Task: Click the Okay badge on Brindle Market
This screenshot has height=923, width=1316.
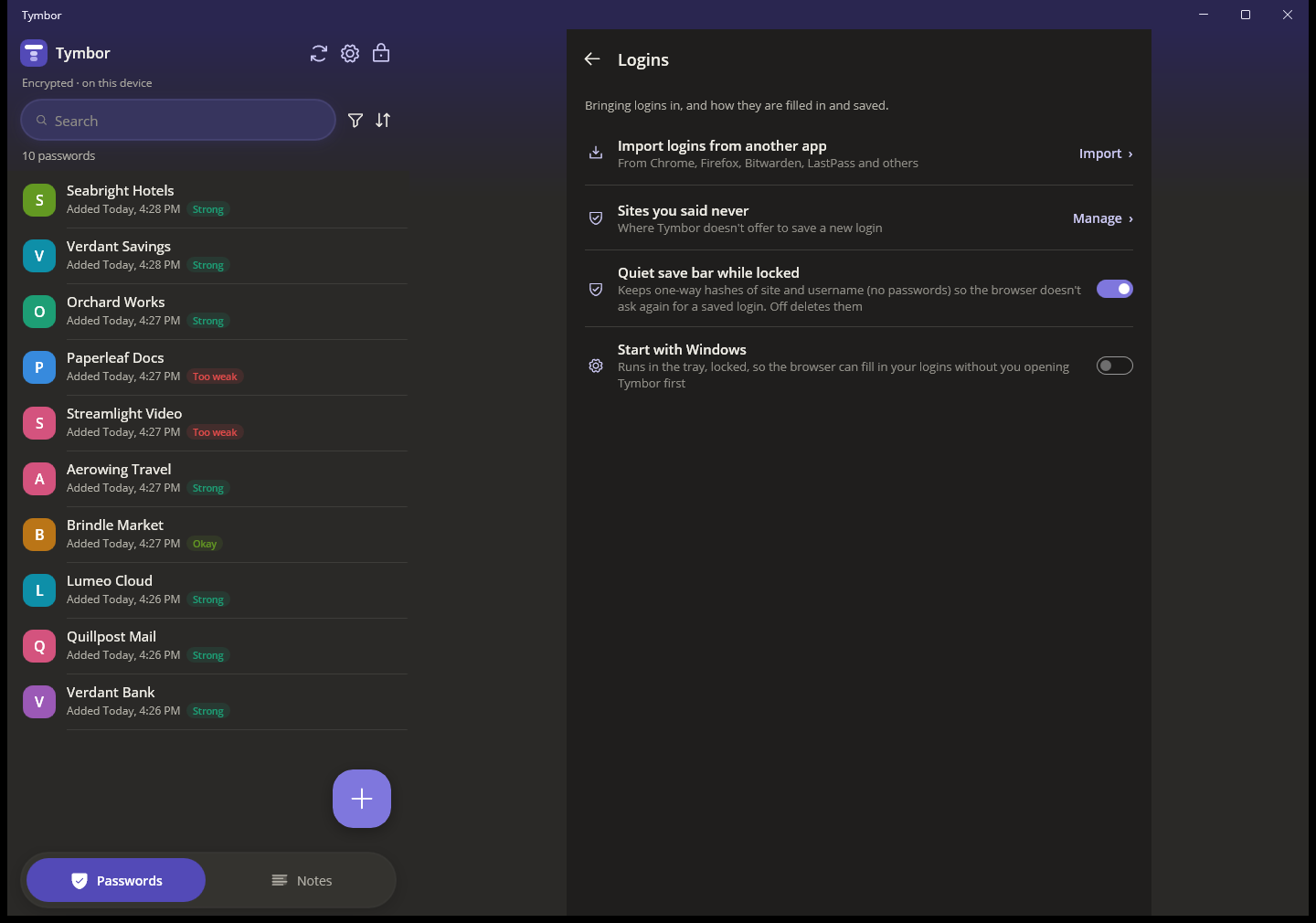Action: click(205, 544)
